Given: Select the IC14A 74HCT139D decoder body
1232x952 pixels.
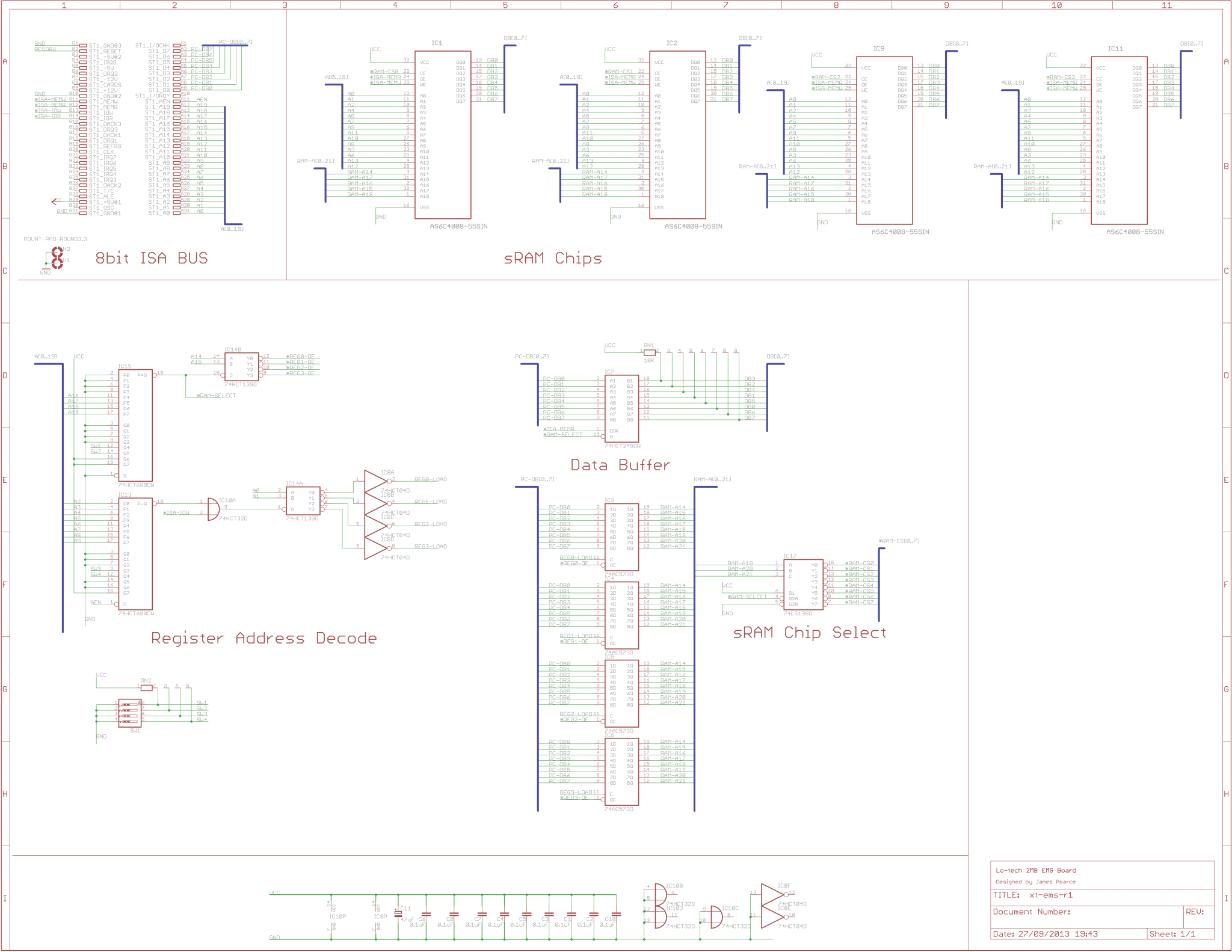Looking at the screenshot, I should (303, 501).
